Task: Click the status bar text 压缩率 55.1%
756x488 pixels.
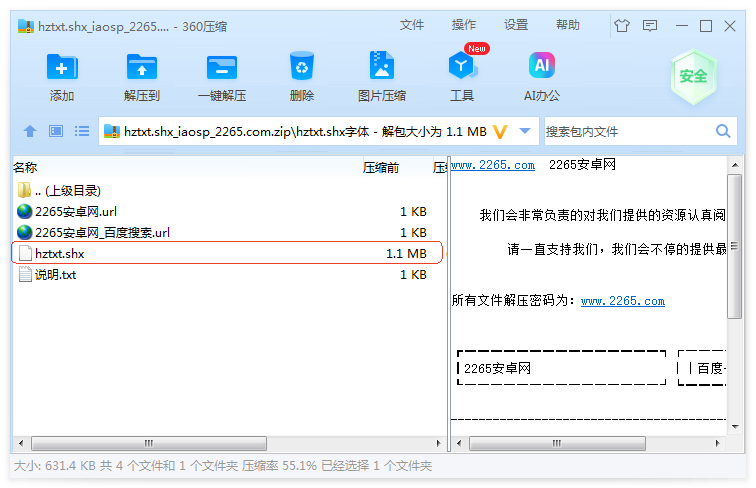Action: [x=279, y=466]
